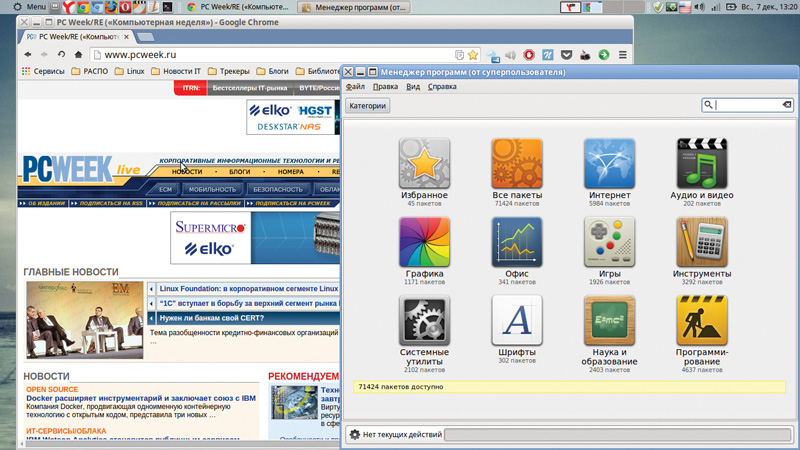Click the Категории button

(x=367, y=105)
